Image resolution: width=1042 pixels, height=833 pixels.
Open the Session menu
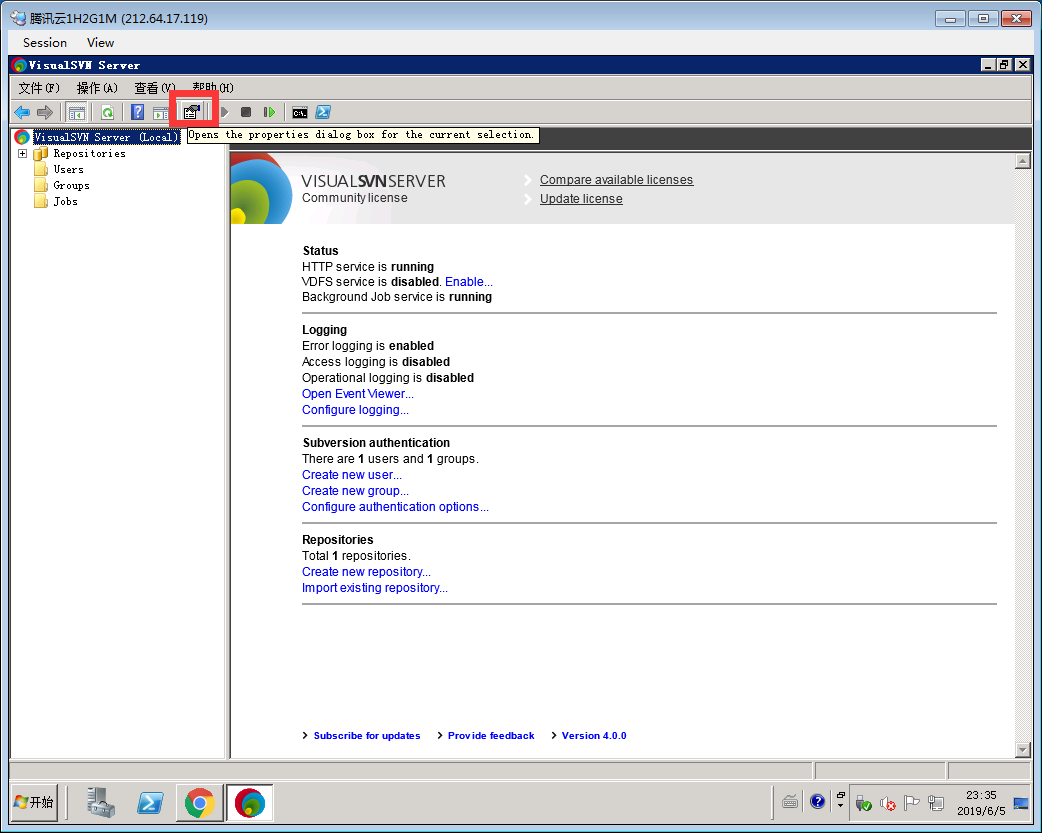point(44,42)
